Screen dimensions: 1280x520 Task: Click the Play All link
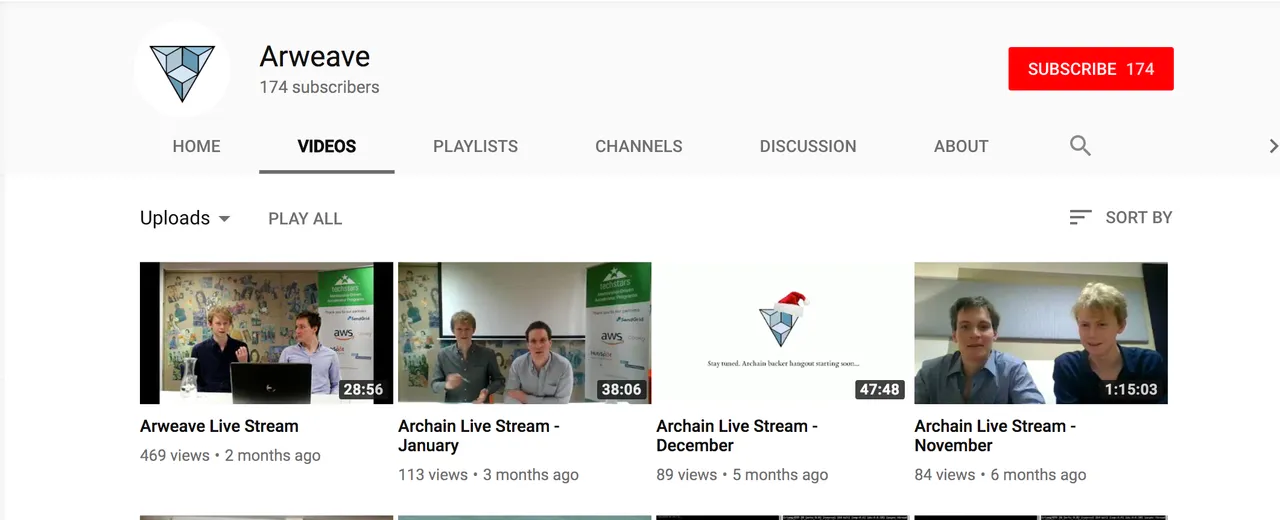(x=305, y=218)
